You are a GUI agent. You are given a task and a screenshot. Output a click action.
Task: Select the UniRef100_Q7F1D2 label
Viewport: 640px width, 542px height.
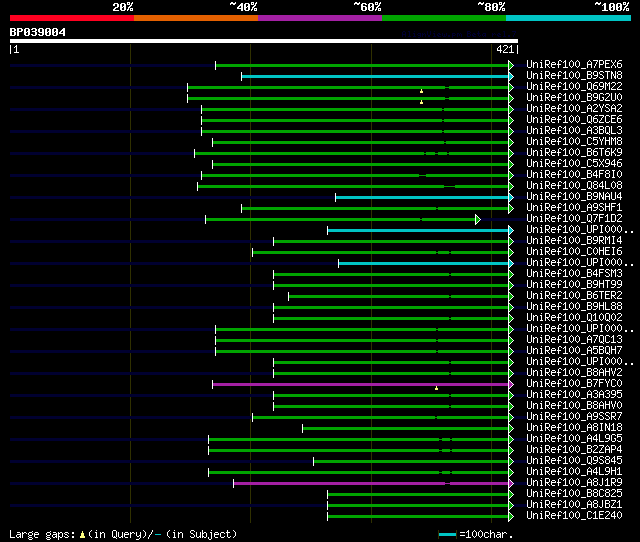tap(574, 219)
